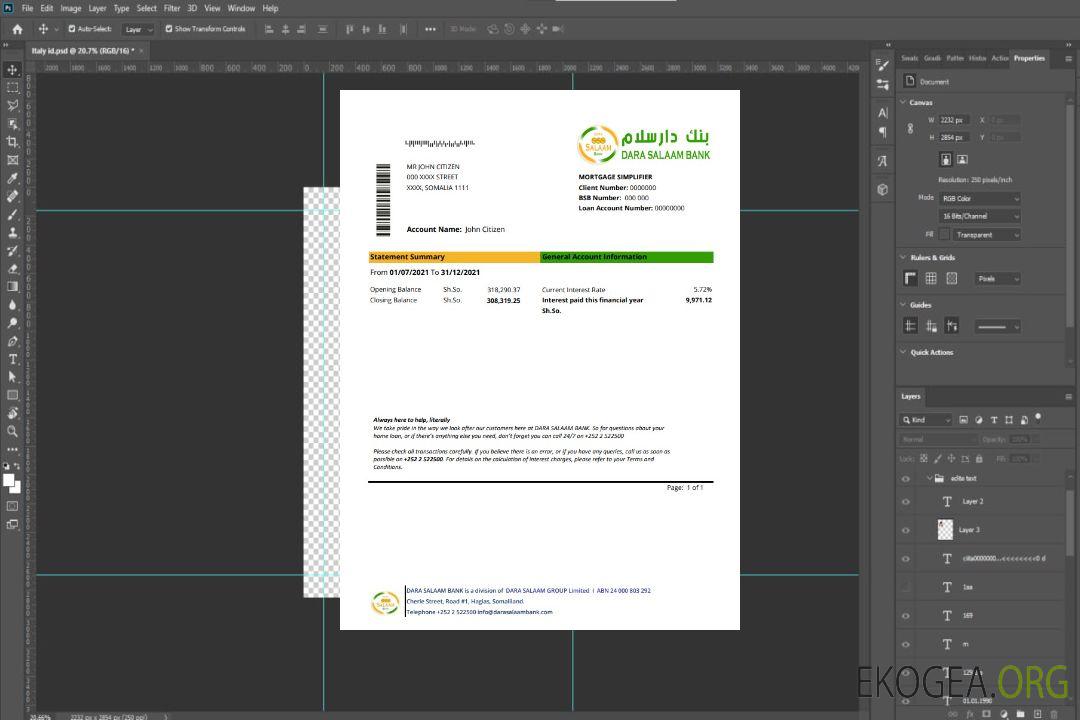The width and height of the screenshot is (1080, 720).
Task: Open the Paragraph panel icon
Action: 883,132
